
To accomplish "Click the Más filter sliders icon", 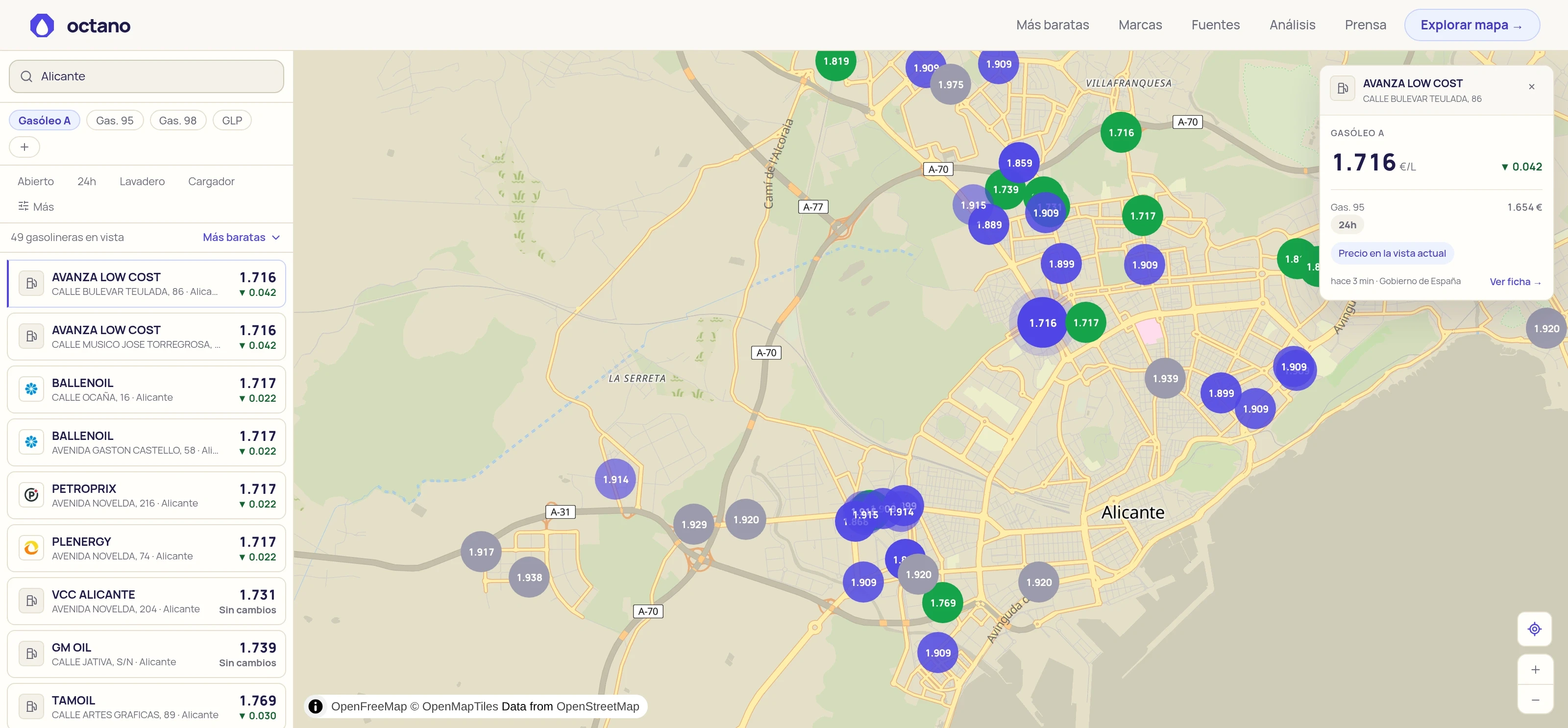I will tap(23, 206).
